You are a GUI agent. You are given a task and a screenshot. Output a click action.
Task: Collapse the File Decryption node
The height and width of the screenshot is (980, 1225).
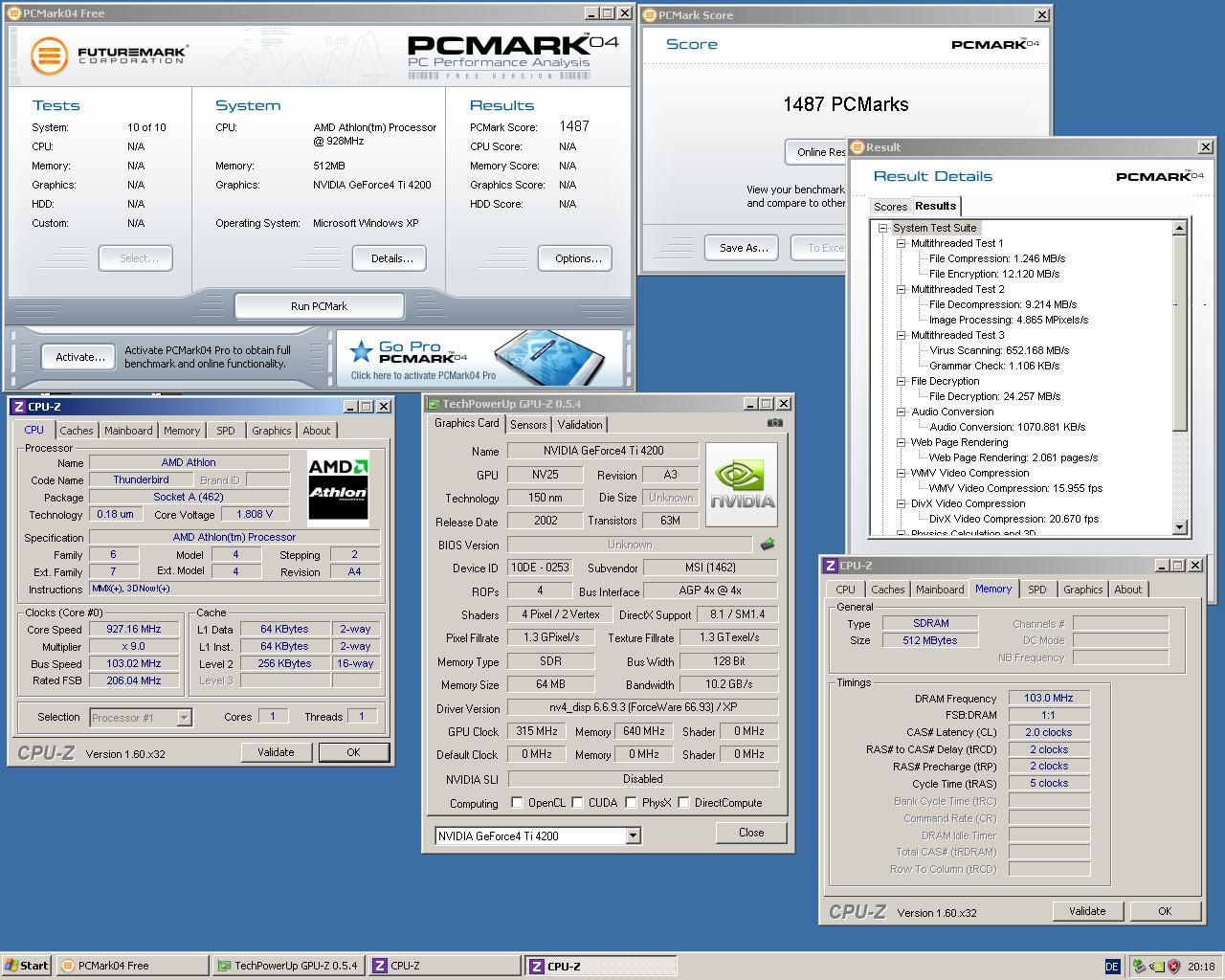click(902, 381)
